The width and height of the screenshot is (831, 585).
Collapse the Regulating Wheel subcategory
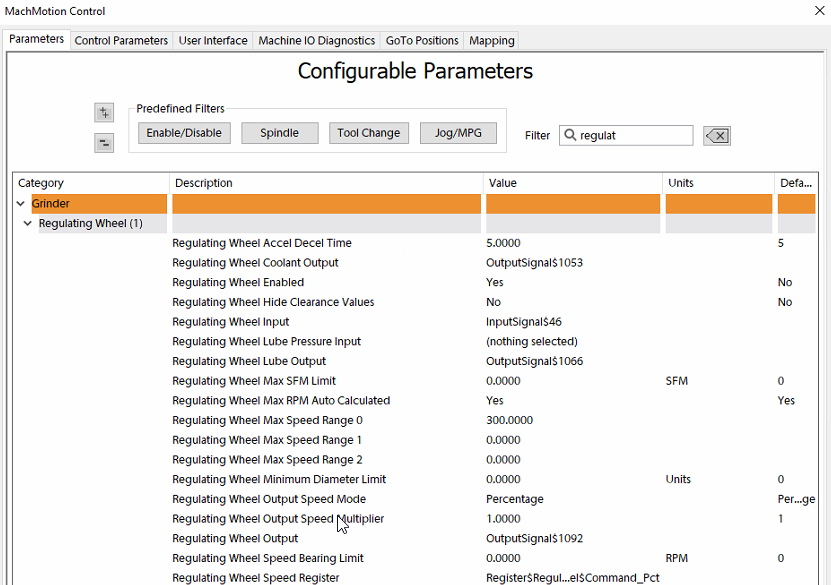[28, 224]
